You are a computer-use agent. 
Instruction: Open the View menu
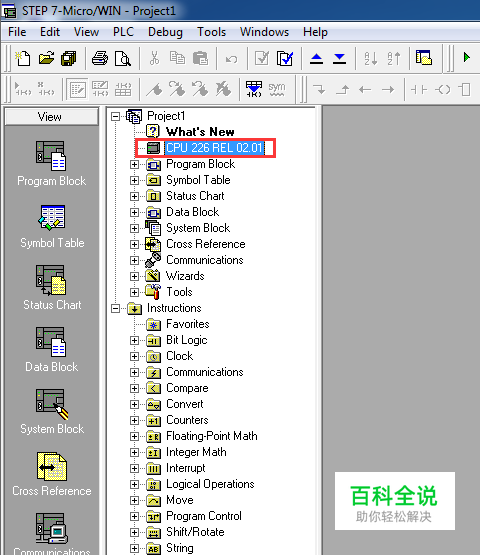[86, 32]
